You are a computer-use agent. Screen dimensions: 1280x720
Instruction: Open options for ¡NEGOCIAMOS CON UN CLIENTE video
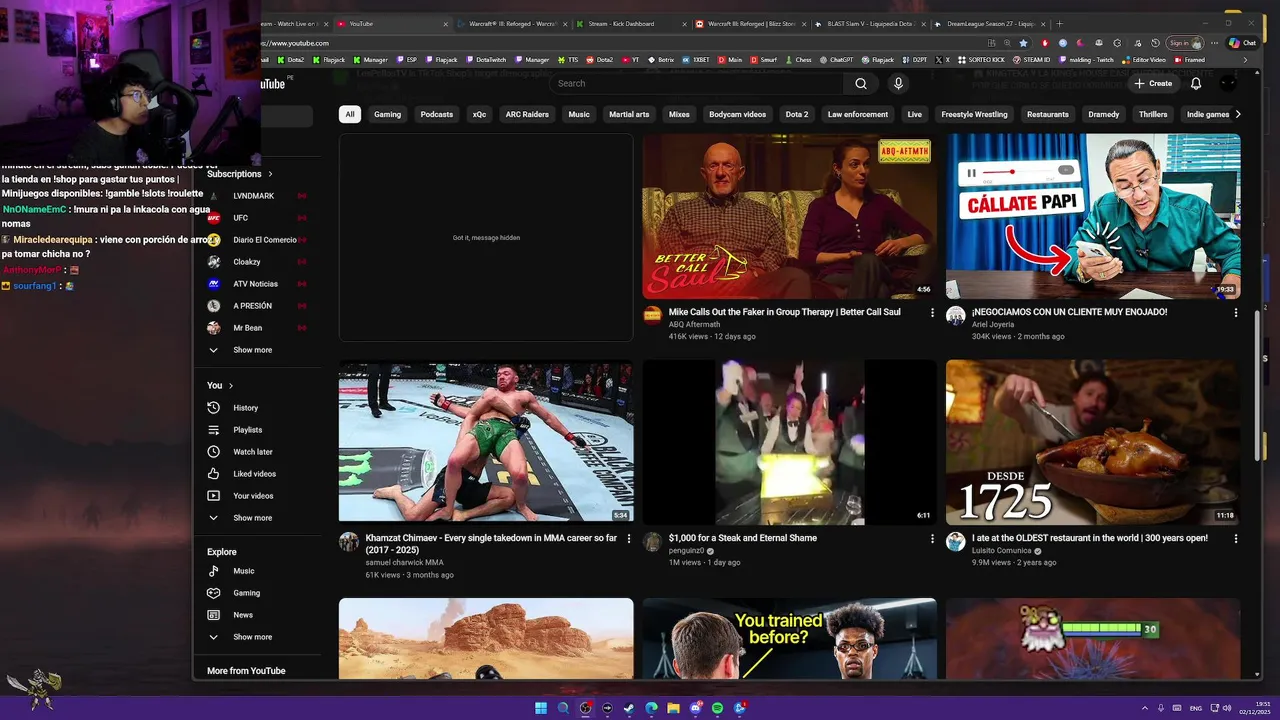tap(1236, 313)
